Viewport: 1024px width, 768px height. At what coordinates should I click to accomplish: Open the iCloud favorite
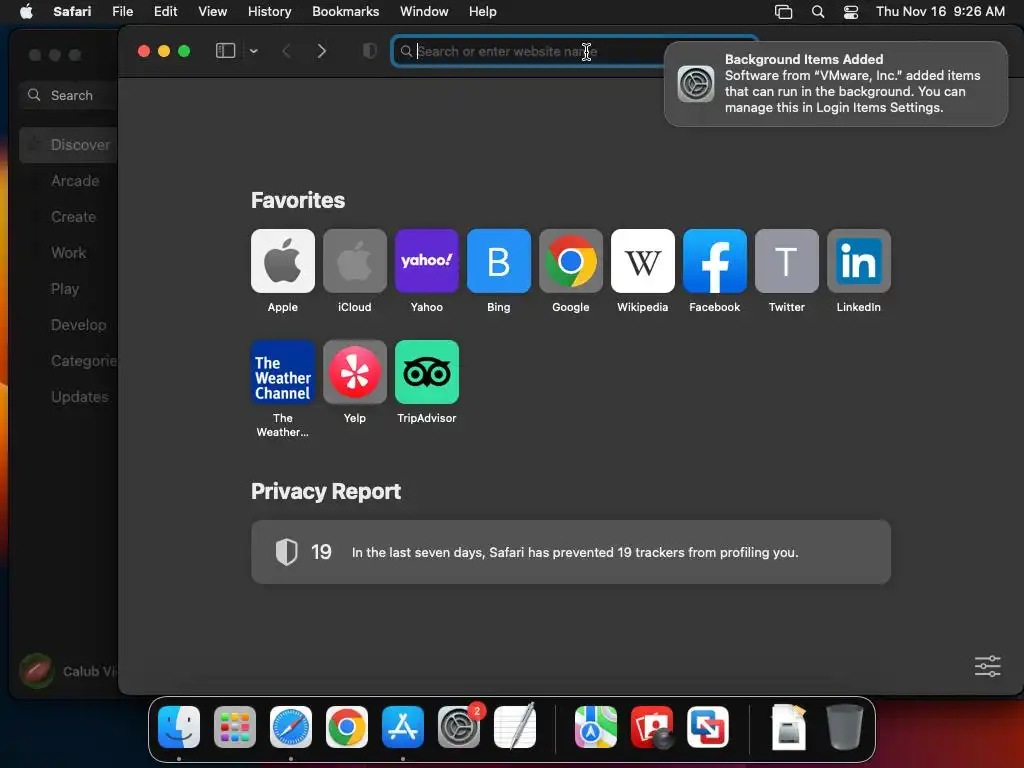[355, 261]
